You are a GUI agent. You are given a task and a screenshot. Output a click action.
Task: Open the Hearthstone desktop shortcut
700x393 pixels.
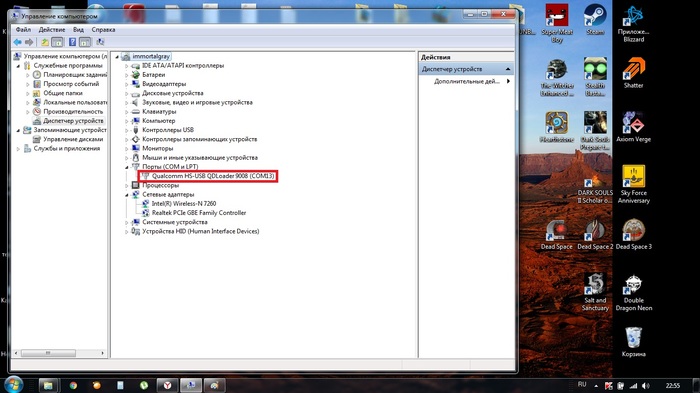click(x=557, y=127)
